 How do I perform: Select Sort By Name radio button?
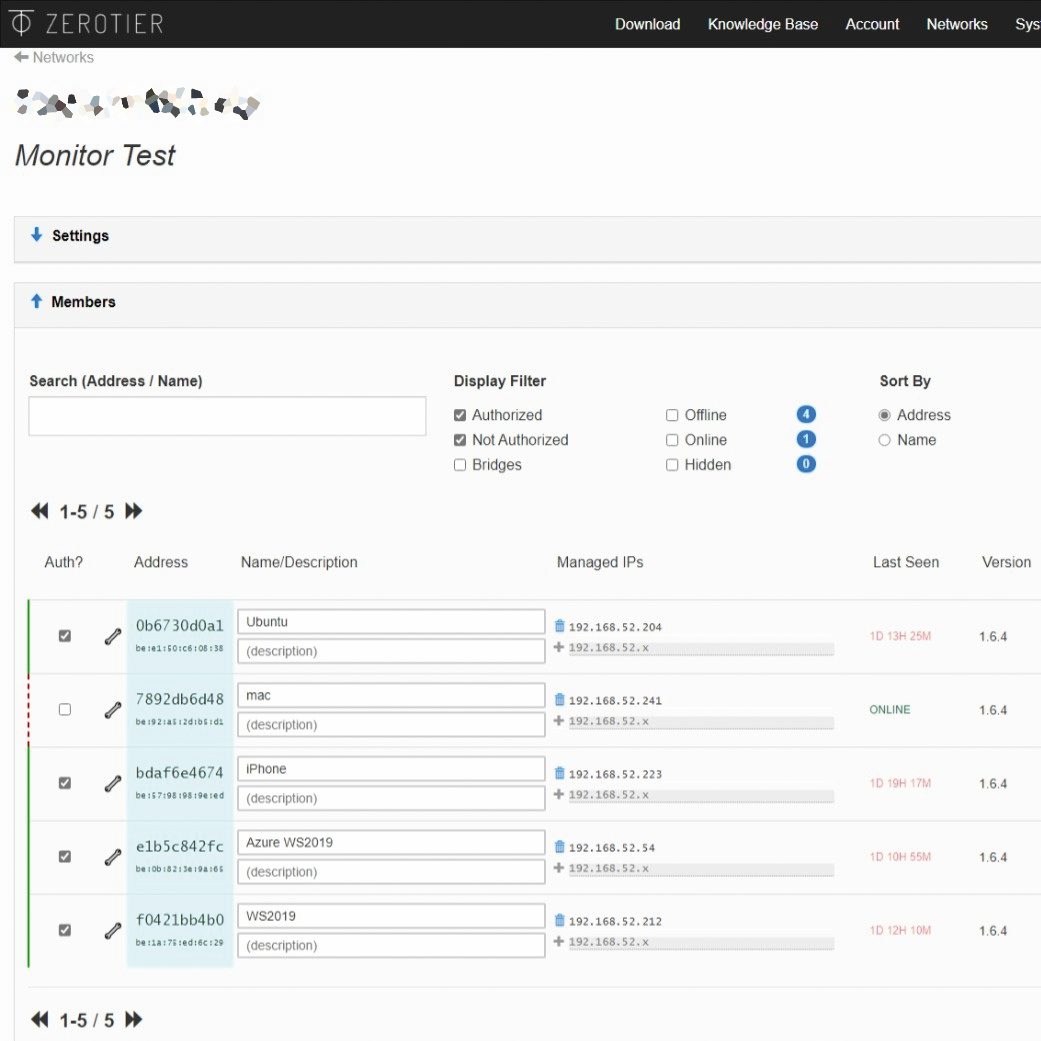point(884,440)
